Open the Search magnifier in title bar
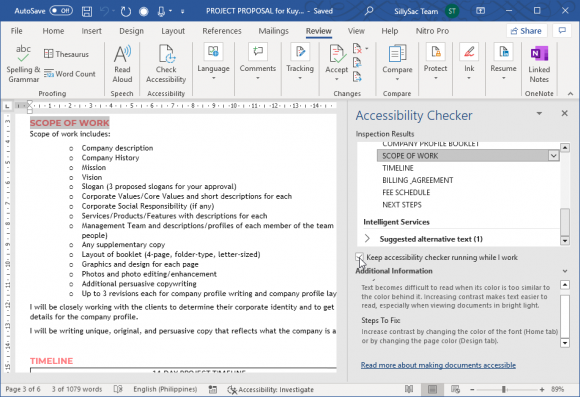Image resolution: width=580 pixels, height=397 pixels. point(369,11)
